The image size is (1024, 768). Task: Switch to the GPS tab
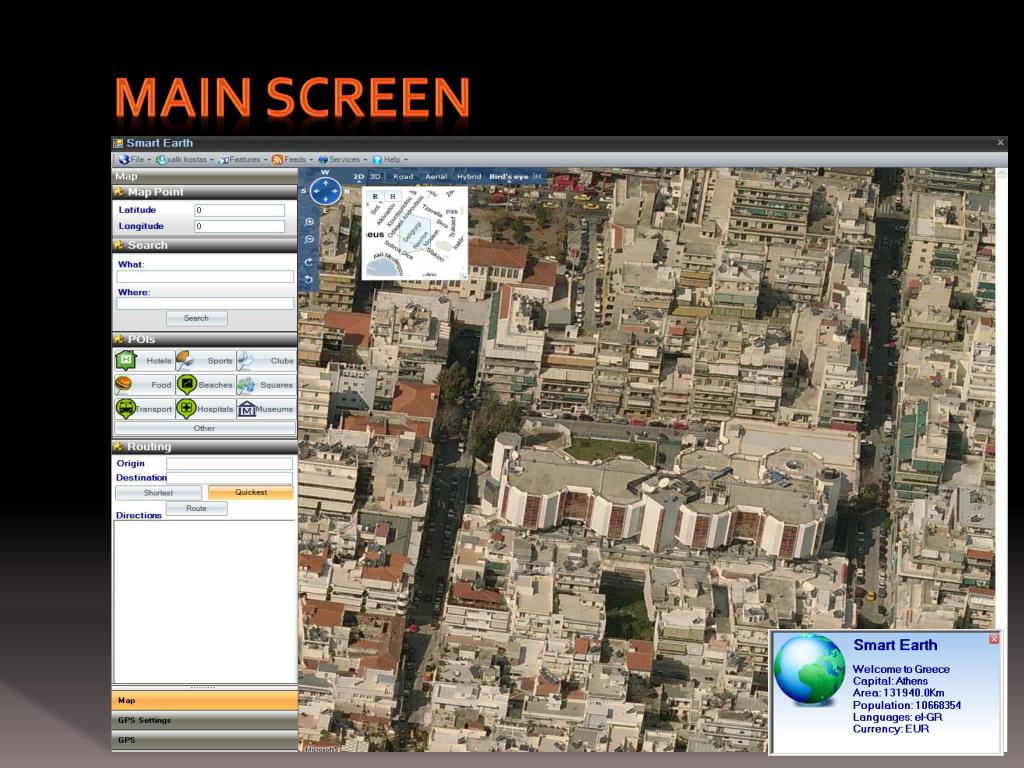click(204, 740)
